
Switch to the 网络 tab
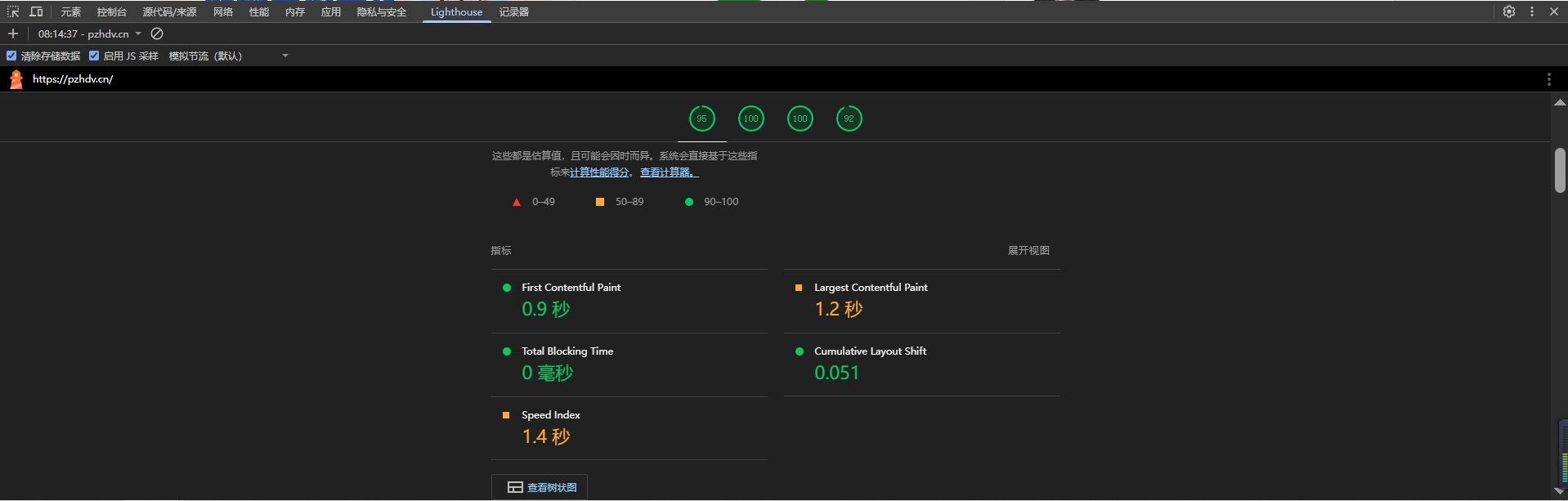coord(222,11)
